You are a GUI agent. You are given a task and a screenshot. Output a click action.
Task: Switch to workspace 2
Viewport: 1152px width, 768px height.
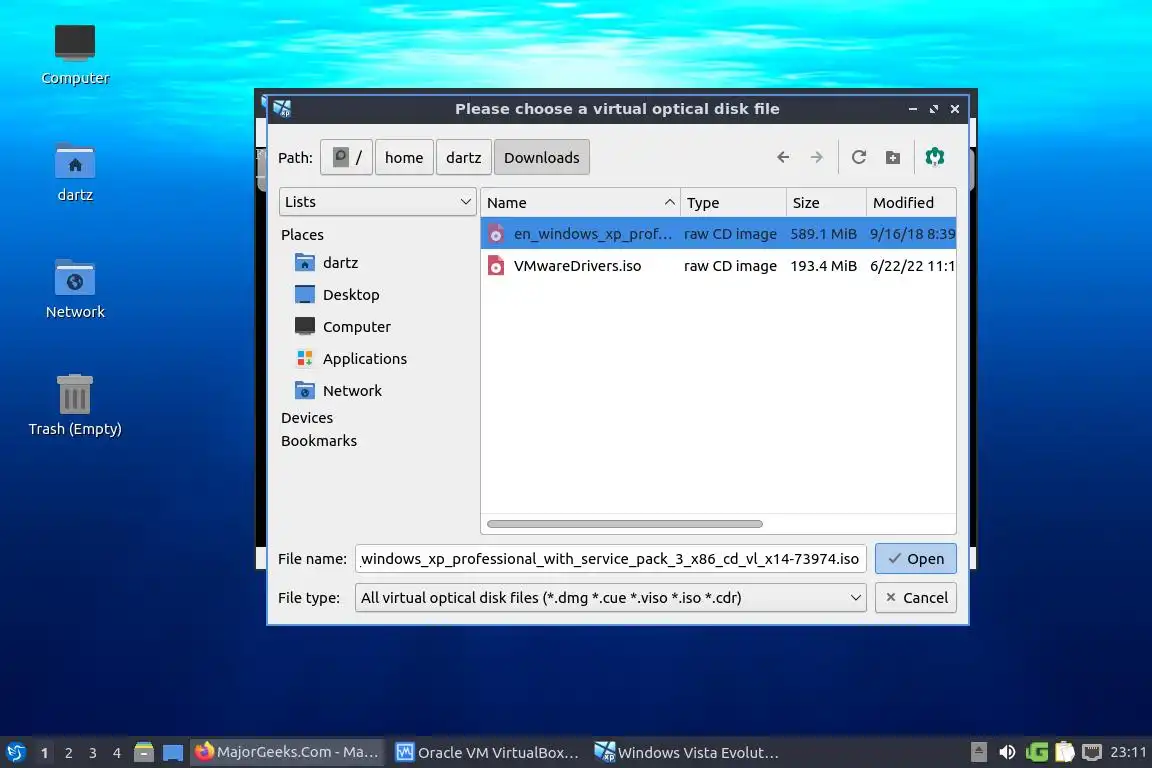tap(68, 753)
